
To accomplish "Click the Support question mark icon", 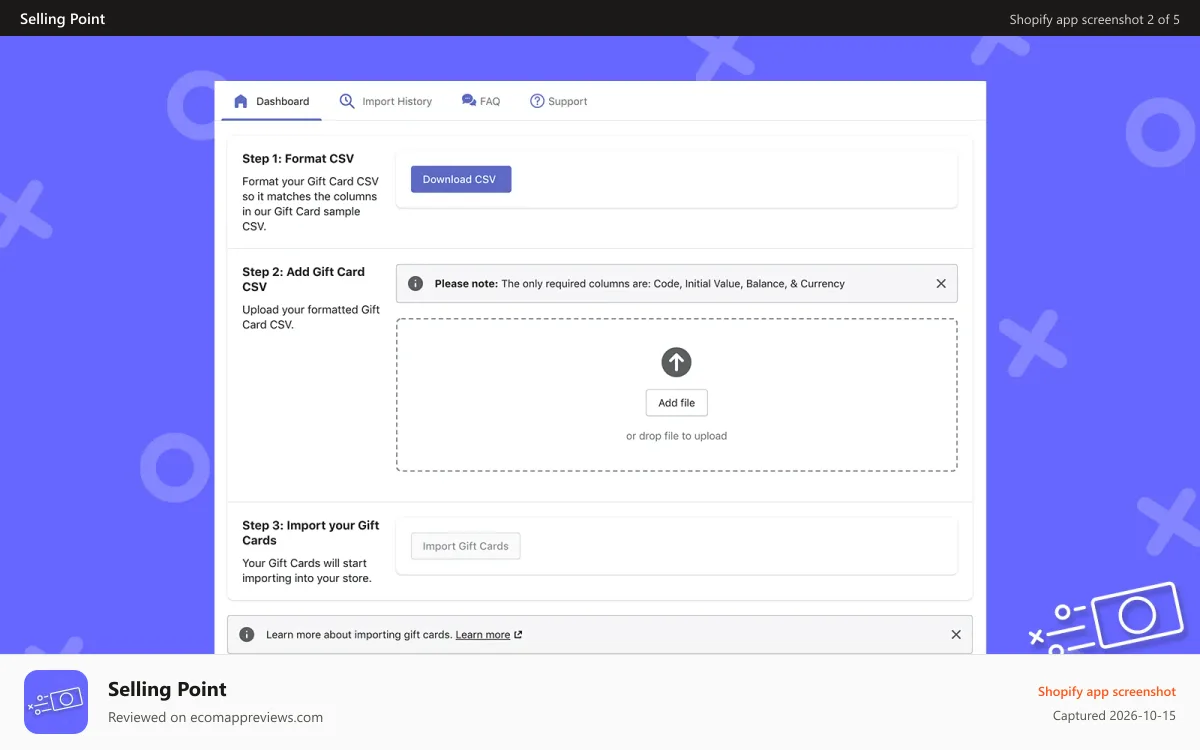I will click(x=537, y=101).
